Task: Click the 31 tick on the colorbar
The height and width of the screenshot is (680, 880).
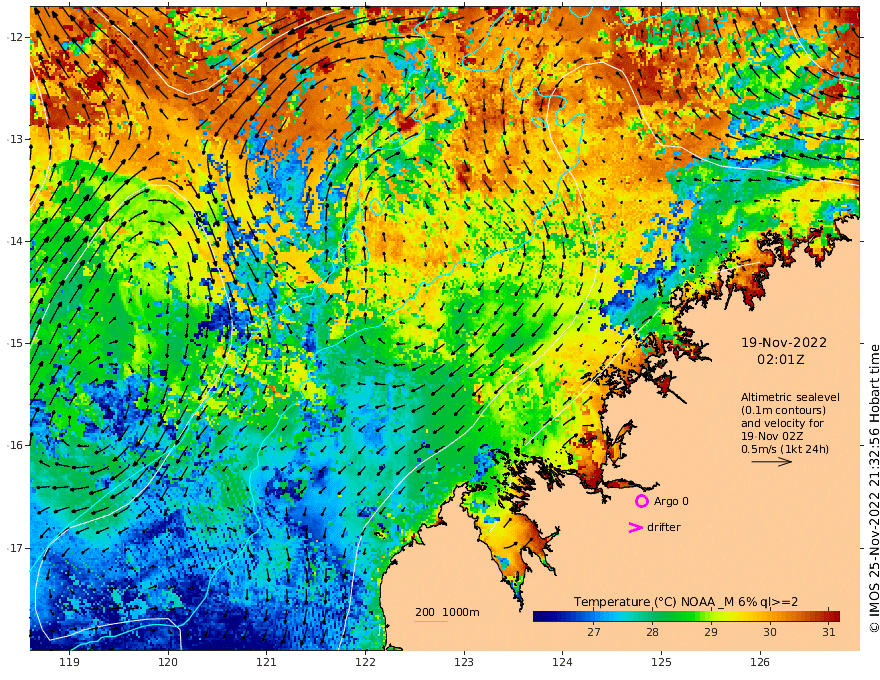Action: [829, 632]
